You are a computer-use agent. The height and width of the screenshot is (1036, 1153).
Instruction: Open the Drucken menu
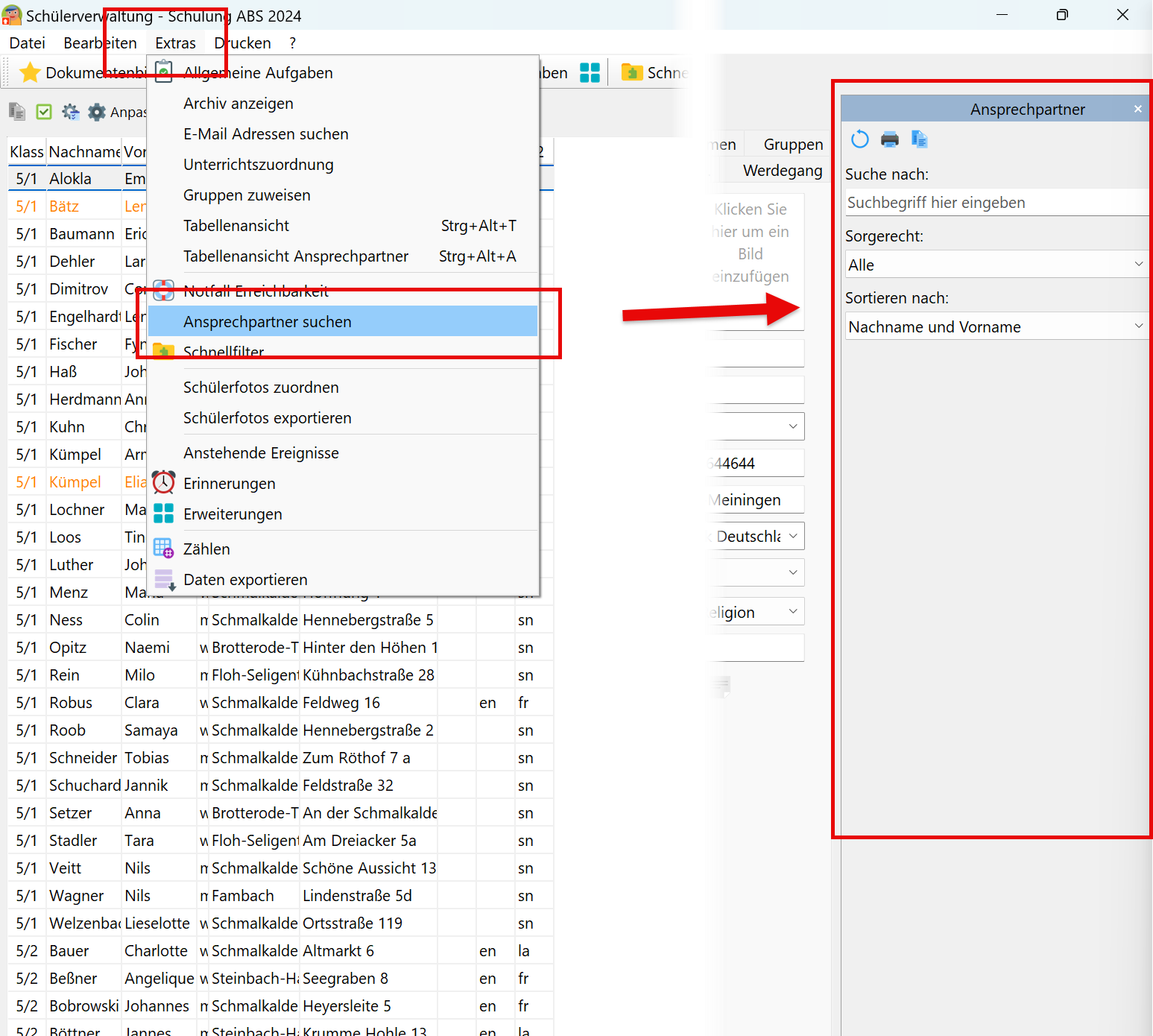(x=242, y=43)
